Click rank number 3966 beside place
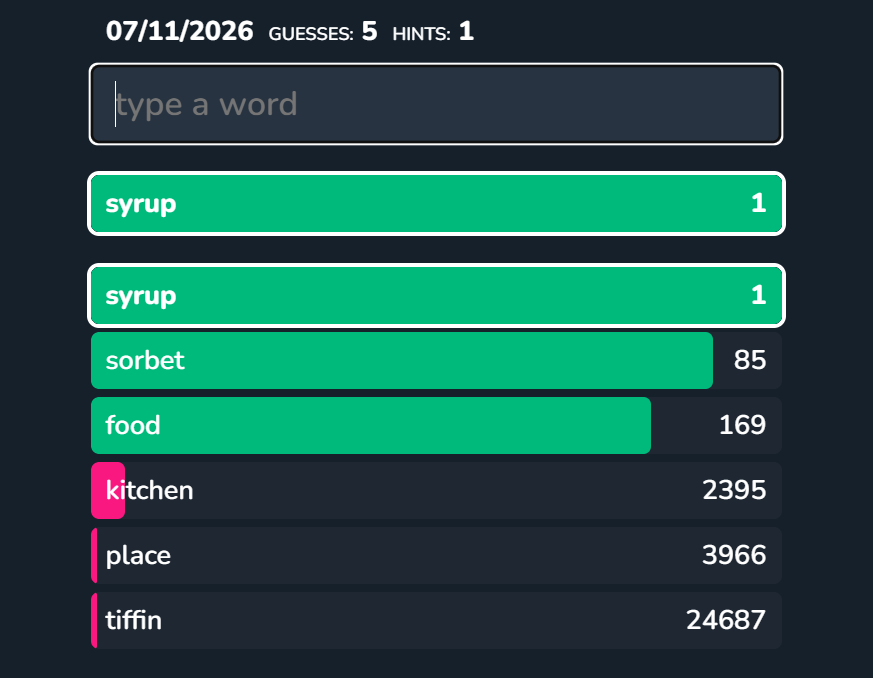This screenshot has height=678, width=873. pos(734,556)
